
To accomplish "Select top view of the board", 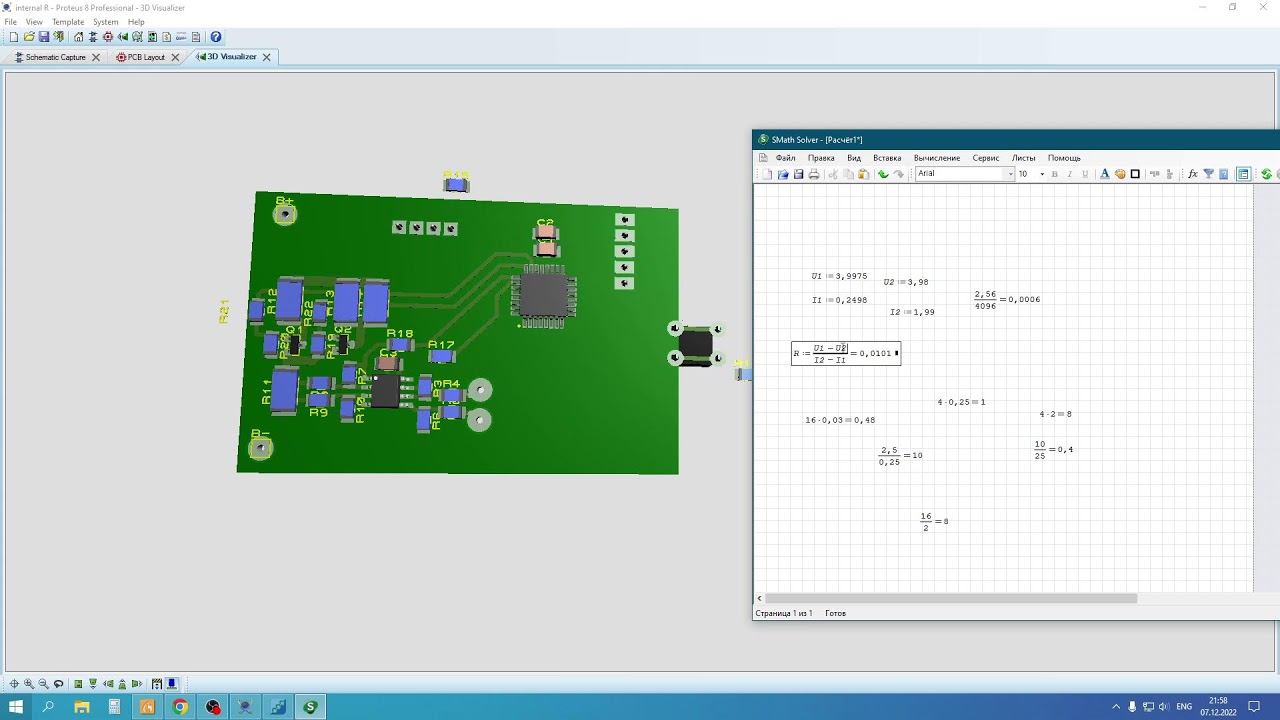I will tap(78, 684).
